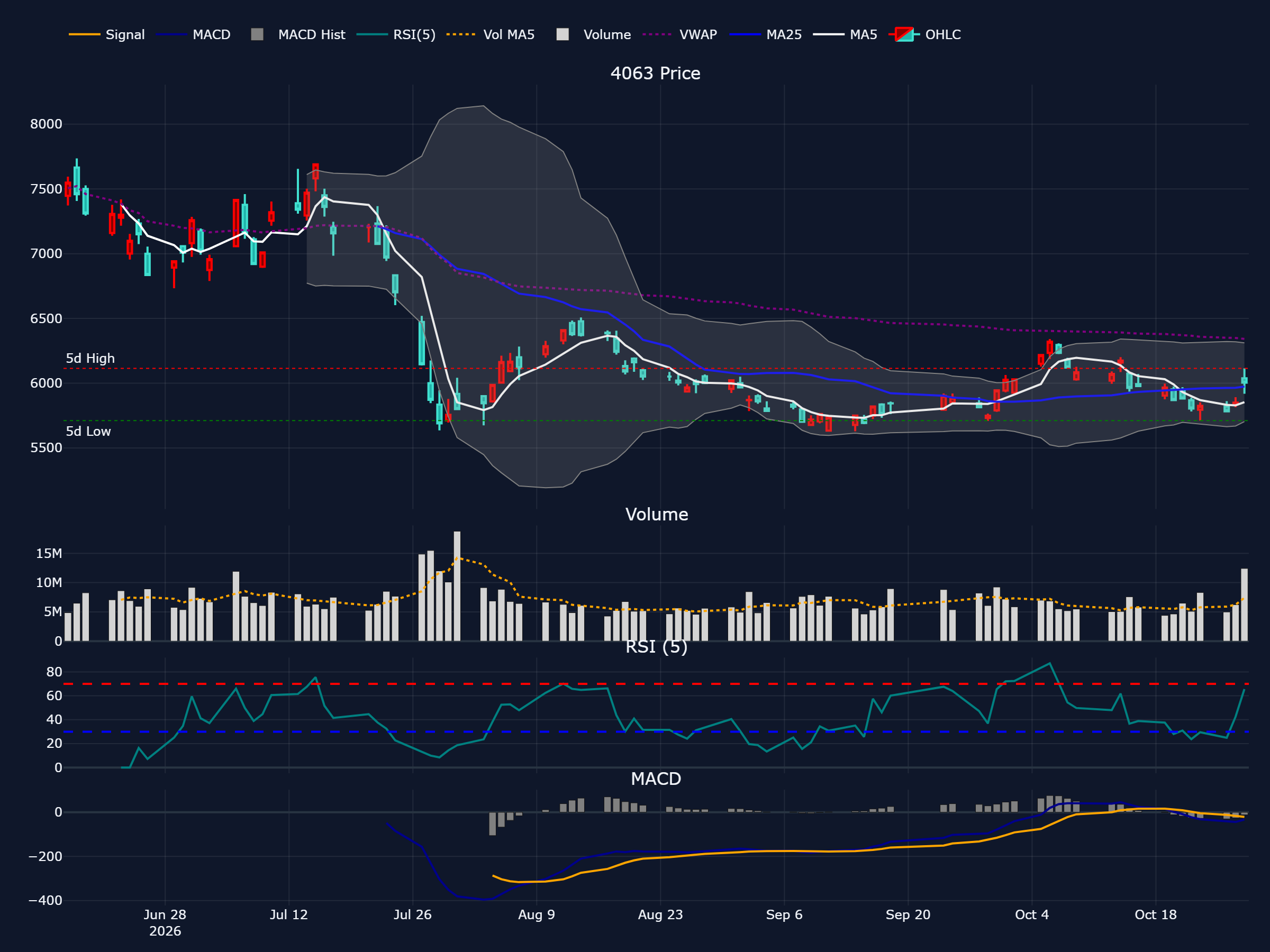Click the 'MACD' subplot title

click(656, 779)
